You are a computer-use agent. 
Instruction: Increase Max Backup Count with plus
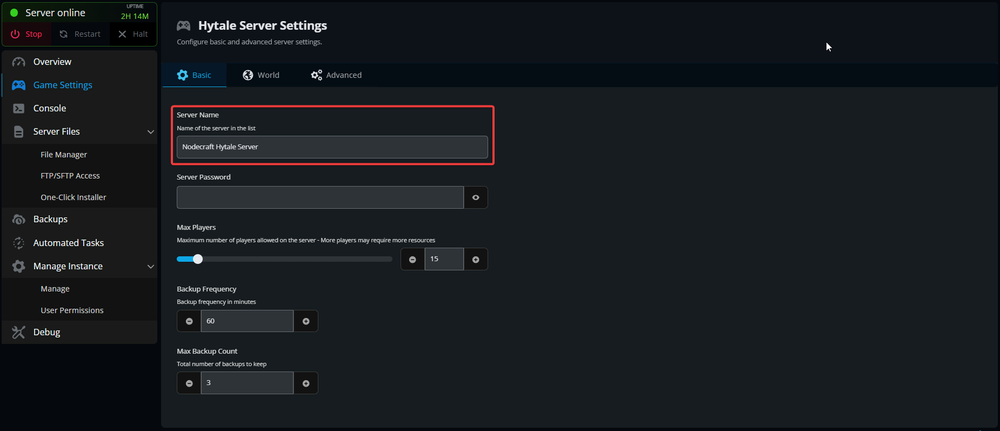coord(305,383)
